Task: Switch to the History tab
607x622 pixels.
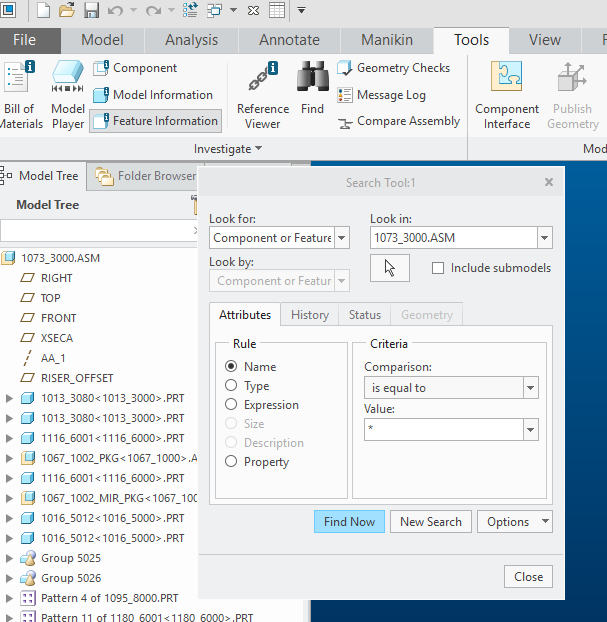Action: click(x=309, y=315)
